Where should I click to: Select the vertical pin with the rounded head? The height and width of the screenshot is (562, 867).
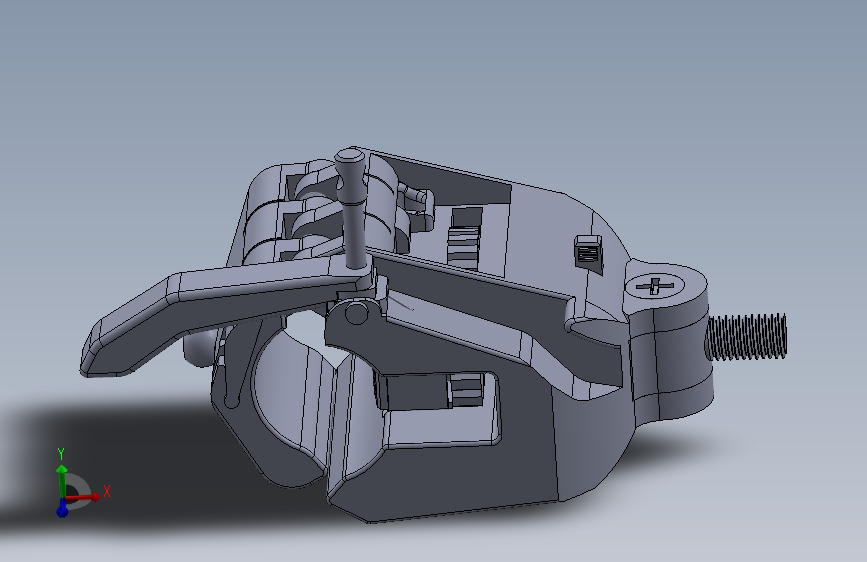coord(352,208)
